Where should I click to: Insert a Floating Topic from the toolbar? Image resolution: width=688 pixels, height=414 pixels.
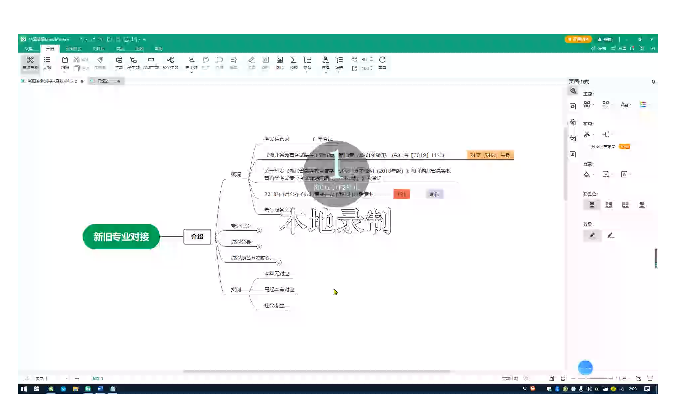tap(150, 62)
